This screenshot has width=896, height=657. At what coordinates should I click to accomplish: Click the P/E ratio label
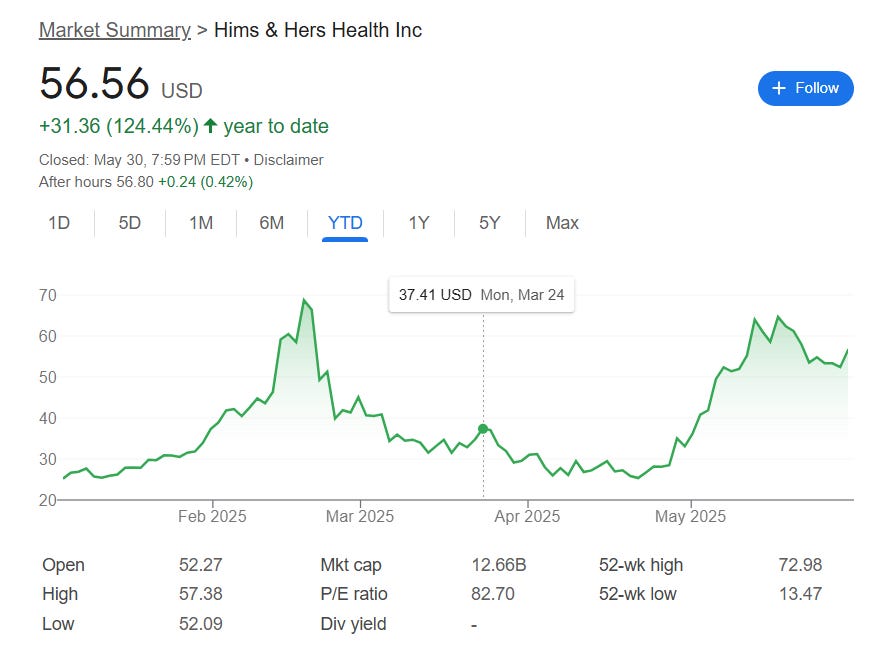click(354, 594)
